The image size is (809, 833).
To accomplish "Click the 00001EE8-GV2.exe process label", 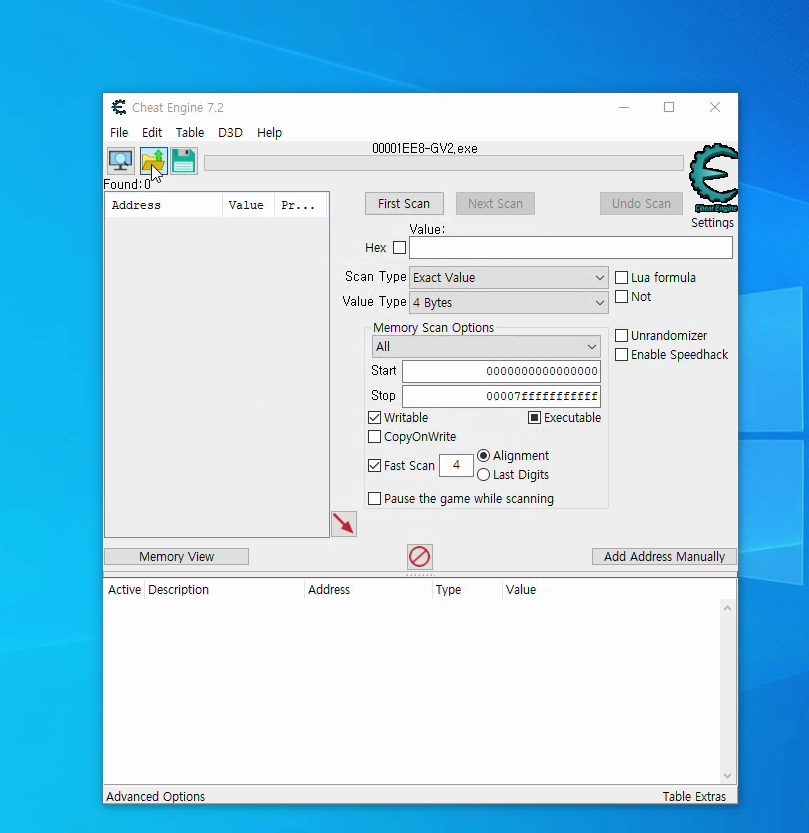I will (424, 148).
